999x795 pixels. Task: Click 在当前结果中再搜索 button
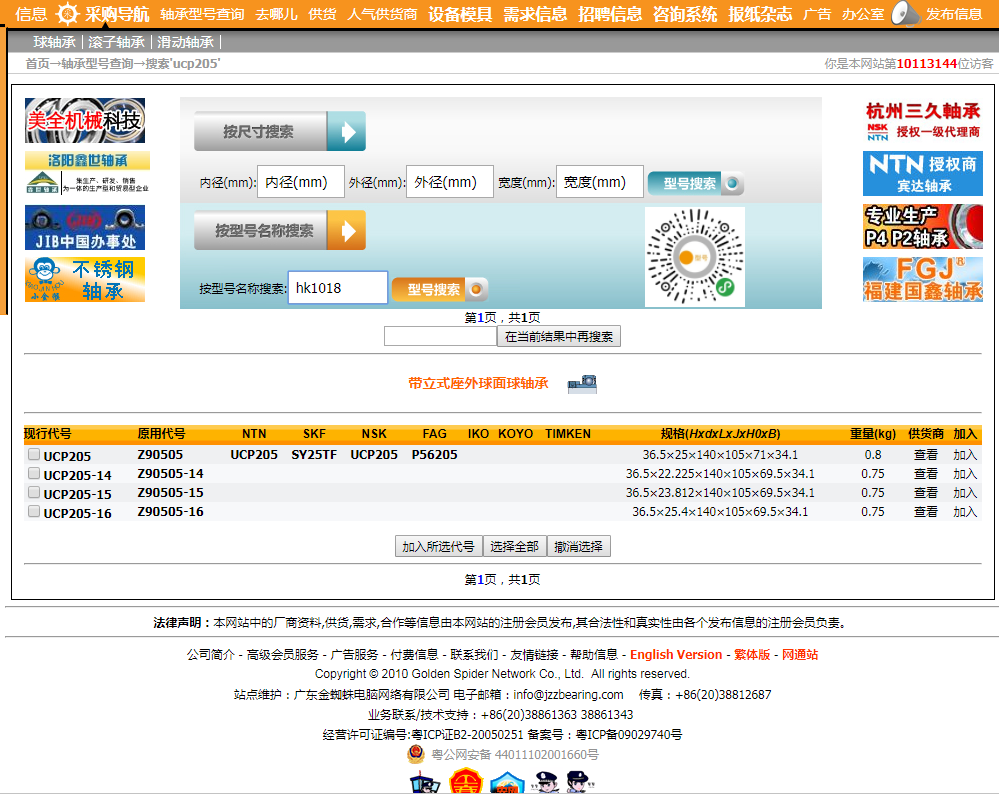coord(559,336)
